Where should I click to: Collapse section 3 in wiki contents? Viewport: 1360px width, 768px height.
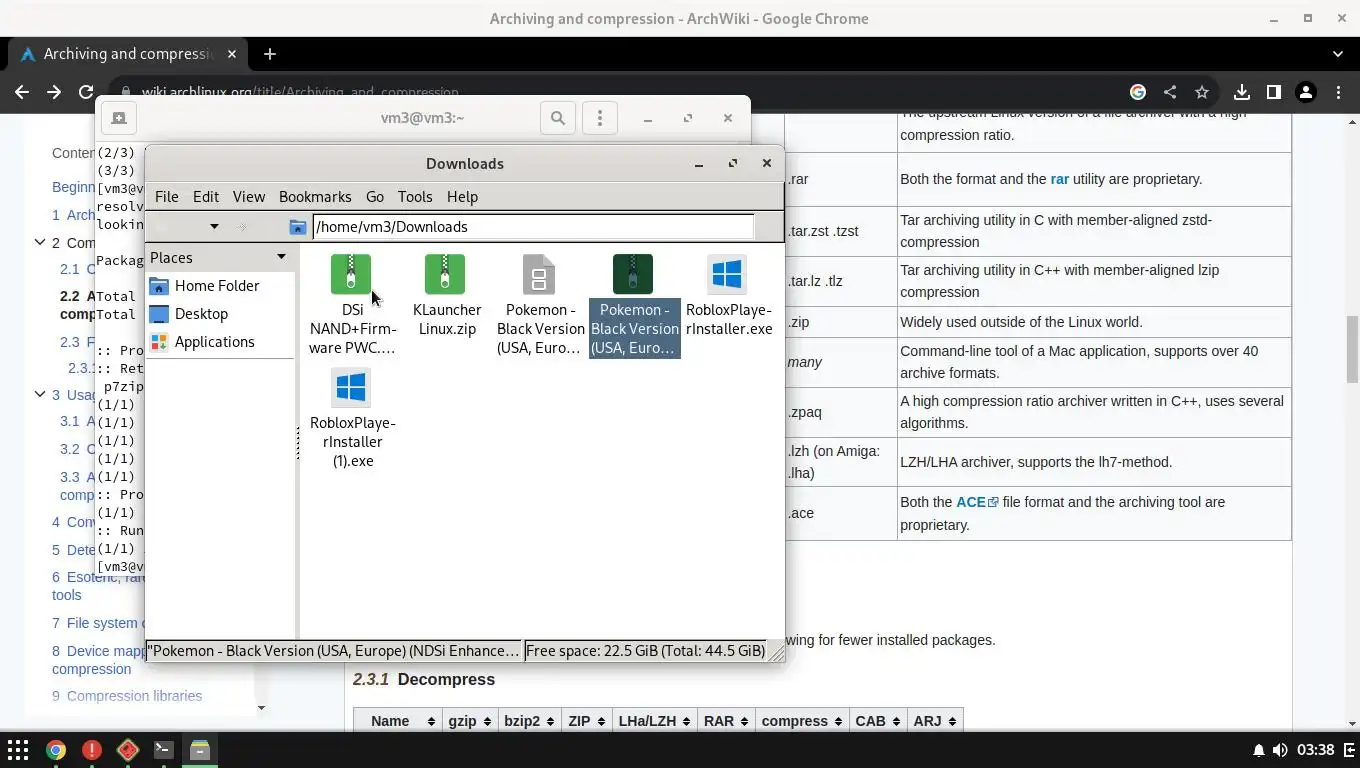click(40, 394)
